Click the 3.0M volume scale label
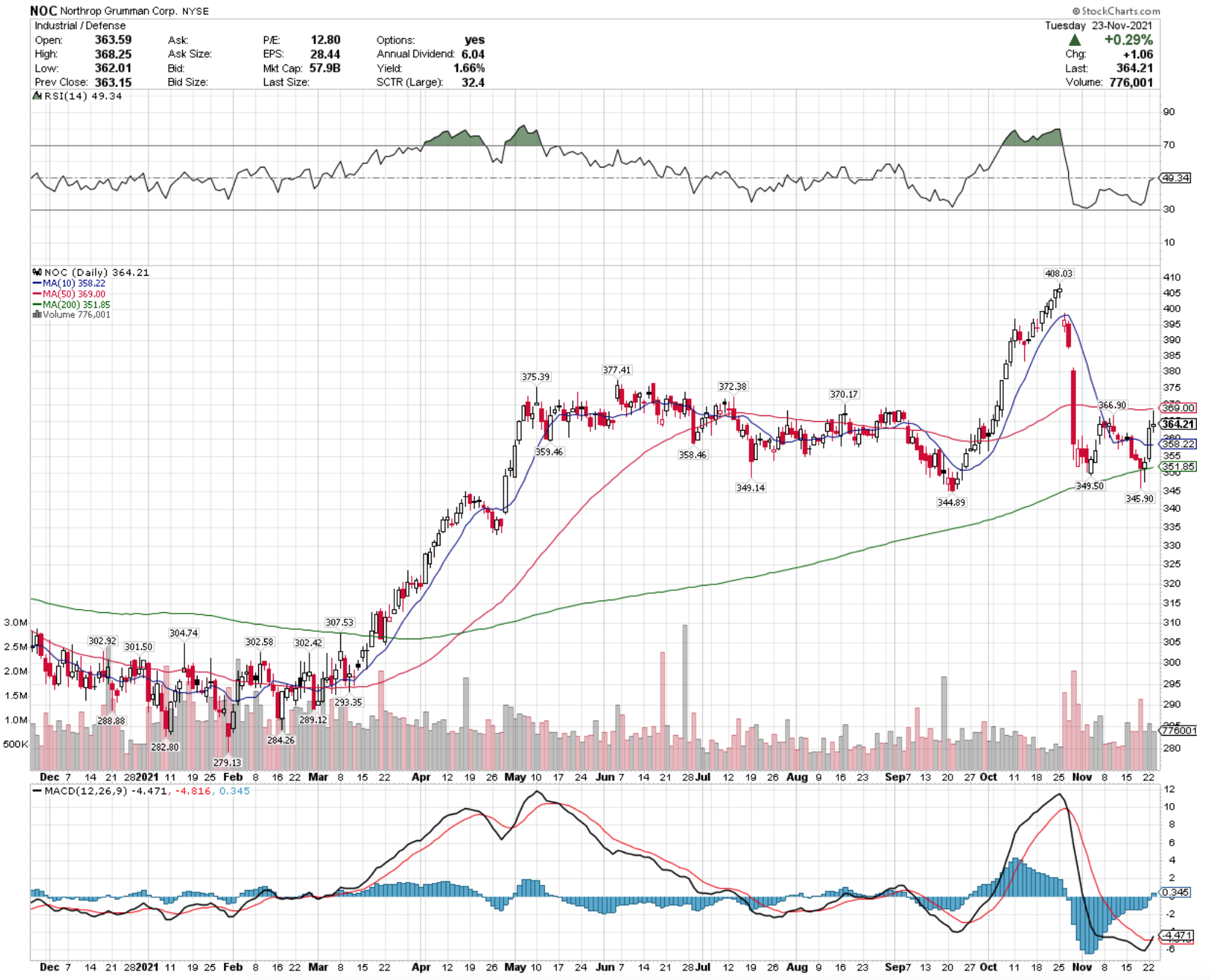Image resolution: width=1210 pixels, height=980 pixels. click(x=16, y=622)
